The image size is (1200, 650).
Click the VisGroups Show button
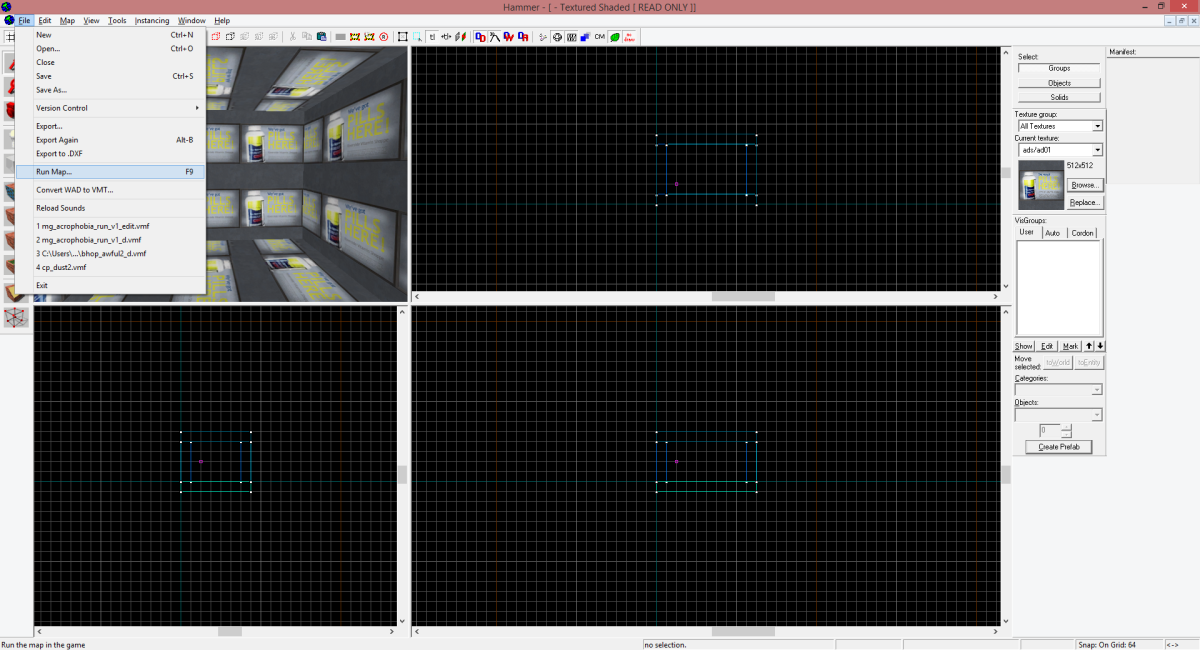click(1024, 346)
